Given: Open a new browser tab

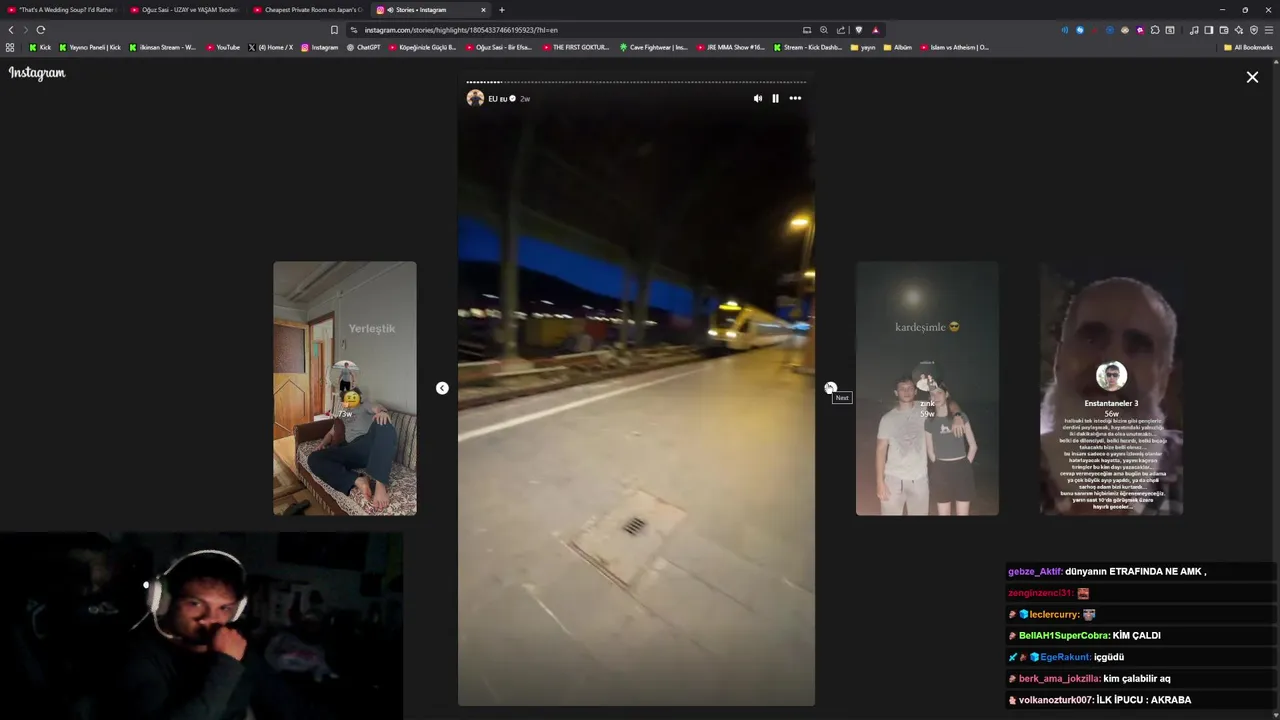Looking at the screenshot, I should pos(502,10).
